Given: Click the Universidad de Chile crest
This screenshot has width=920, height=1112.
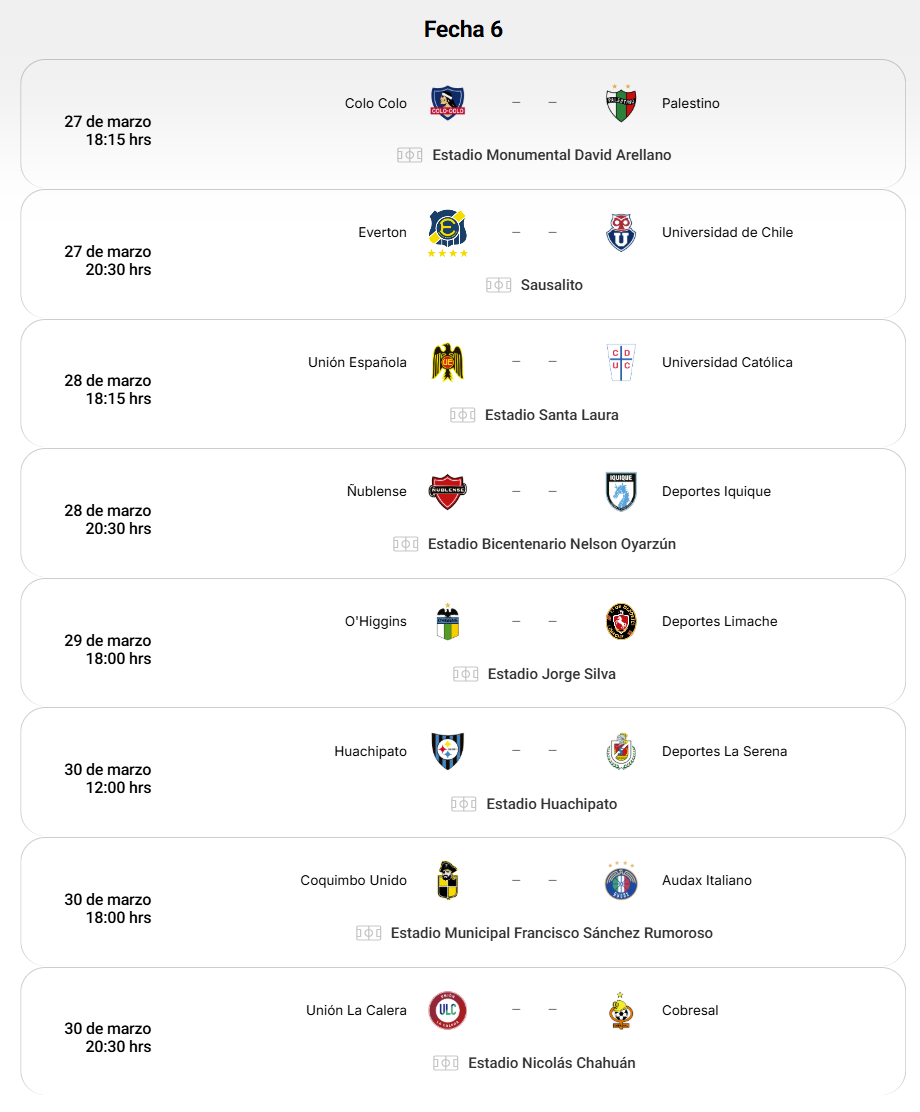Looking at the screenshot, I should point(621,232).
